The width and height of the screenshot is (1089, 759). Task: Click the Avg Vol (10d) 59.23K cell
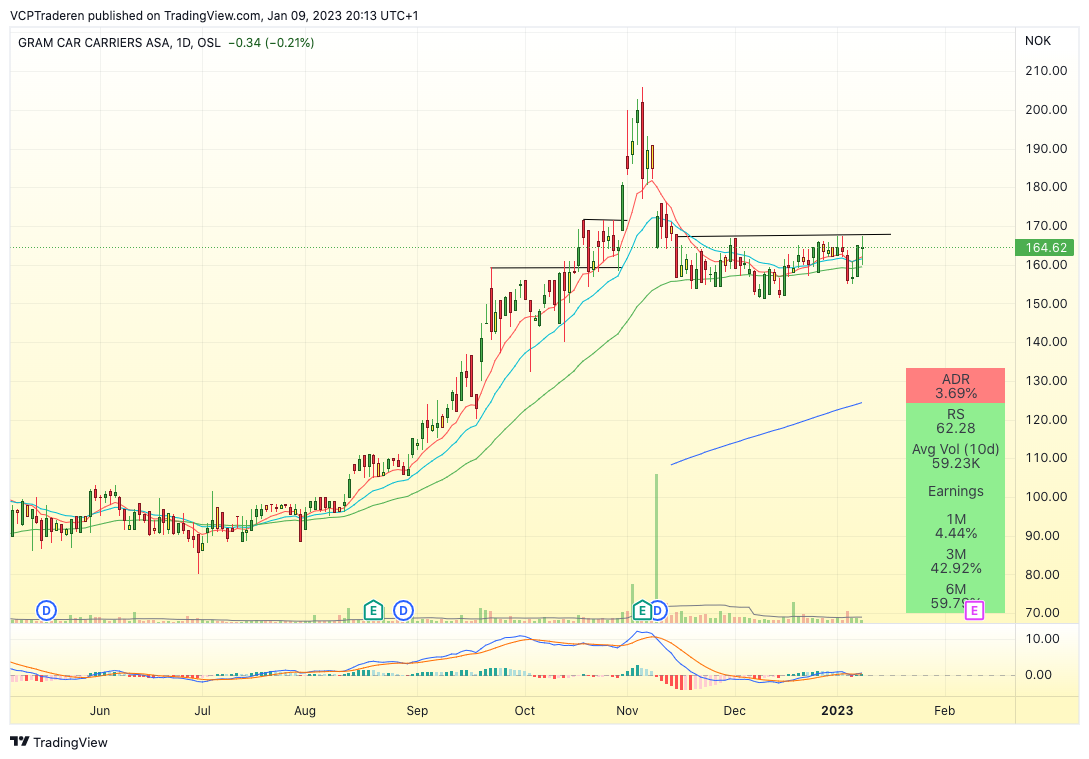pos(956,456)
